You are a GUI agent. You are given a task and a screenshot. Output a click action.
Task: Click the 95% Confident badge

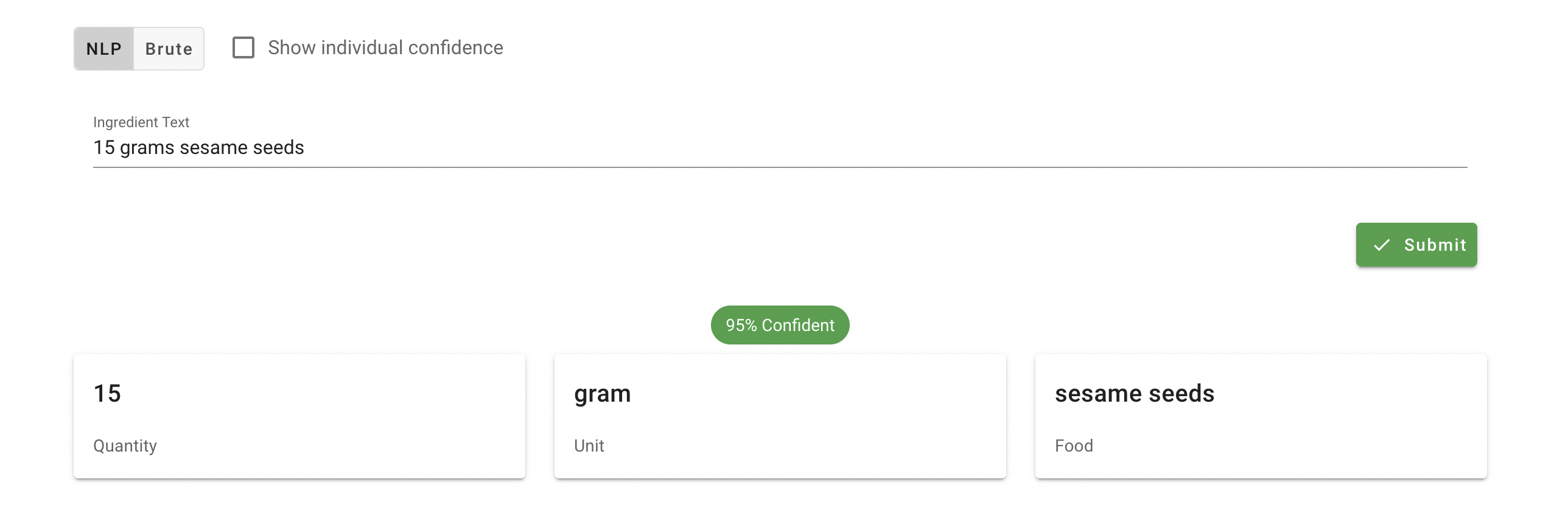pyautogui.click(x=780, y=325)
